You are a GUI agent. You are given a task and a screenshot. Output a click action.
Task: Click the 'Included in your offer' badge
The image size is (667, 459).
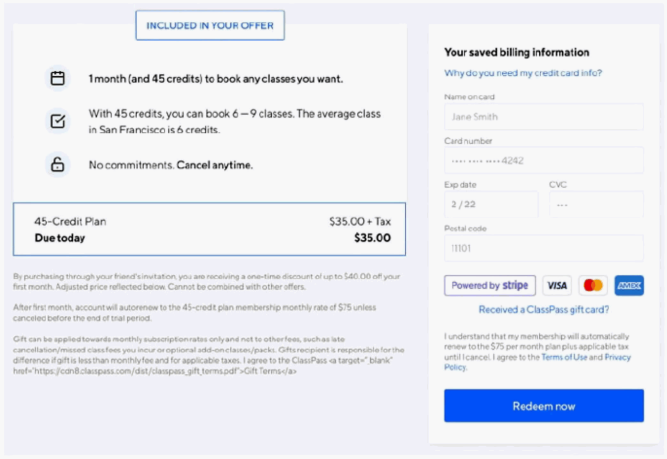(210, 26)
